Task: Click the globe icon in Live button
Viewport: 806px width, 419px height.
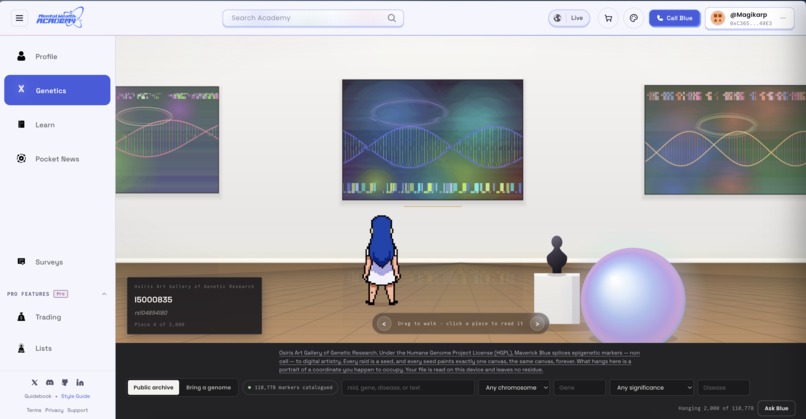Action: click(x=558, y=18)
